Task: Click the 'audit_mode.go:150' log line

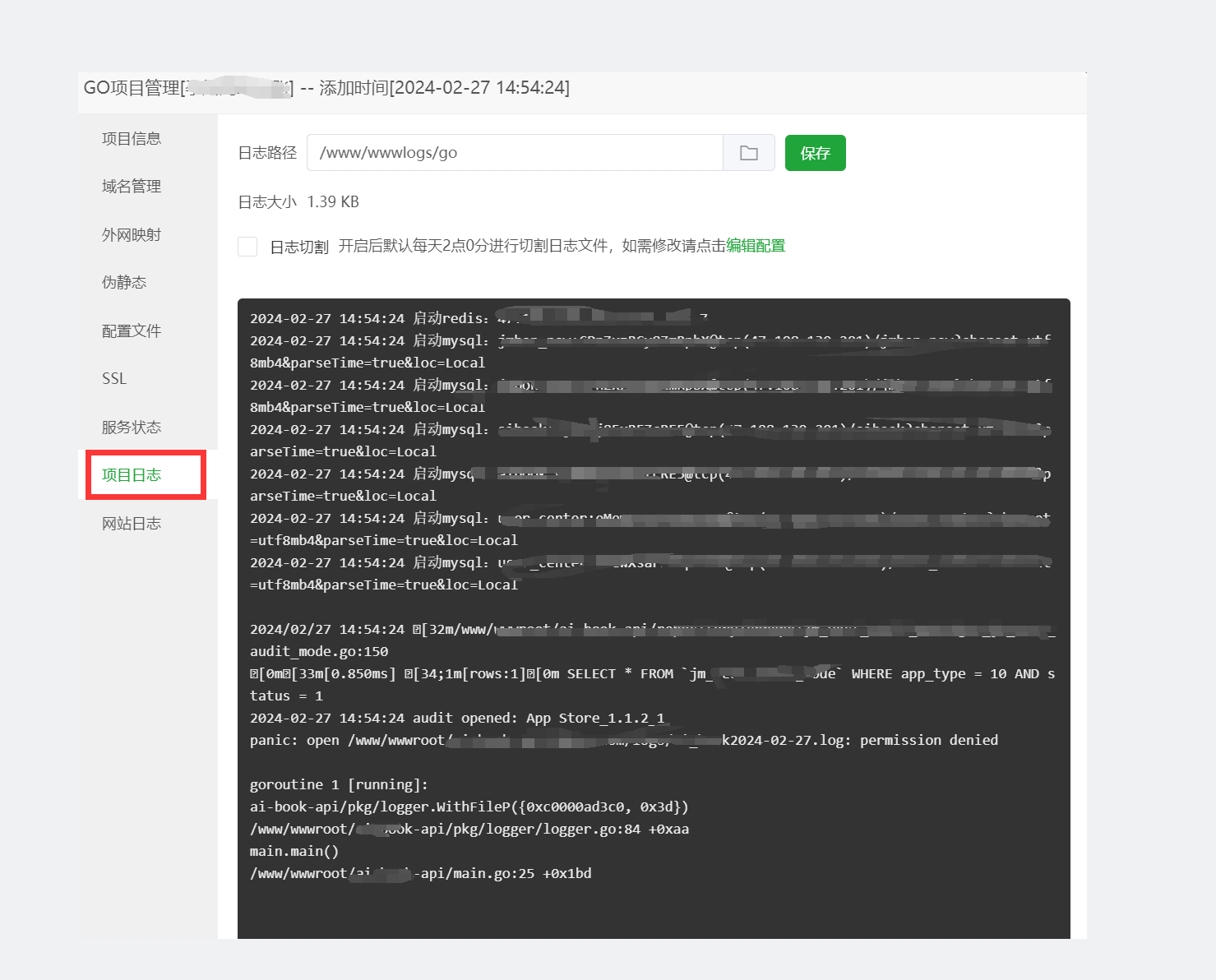Action: tap(319, 651)
